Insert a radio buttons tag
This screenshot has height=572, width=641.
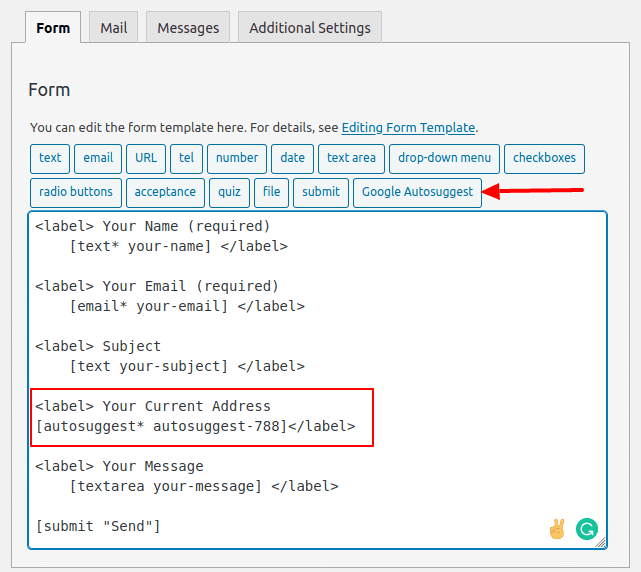point(76,193)
